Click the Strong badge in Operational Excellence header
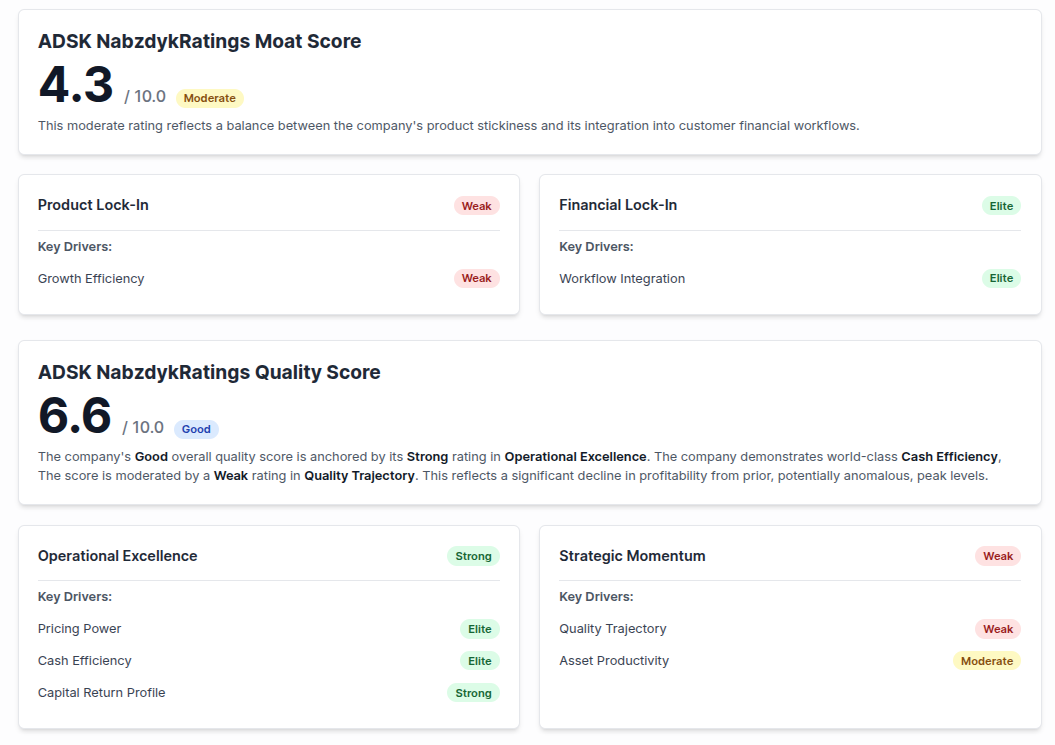 473,556
